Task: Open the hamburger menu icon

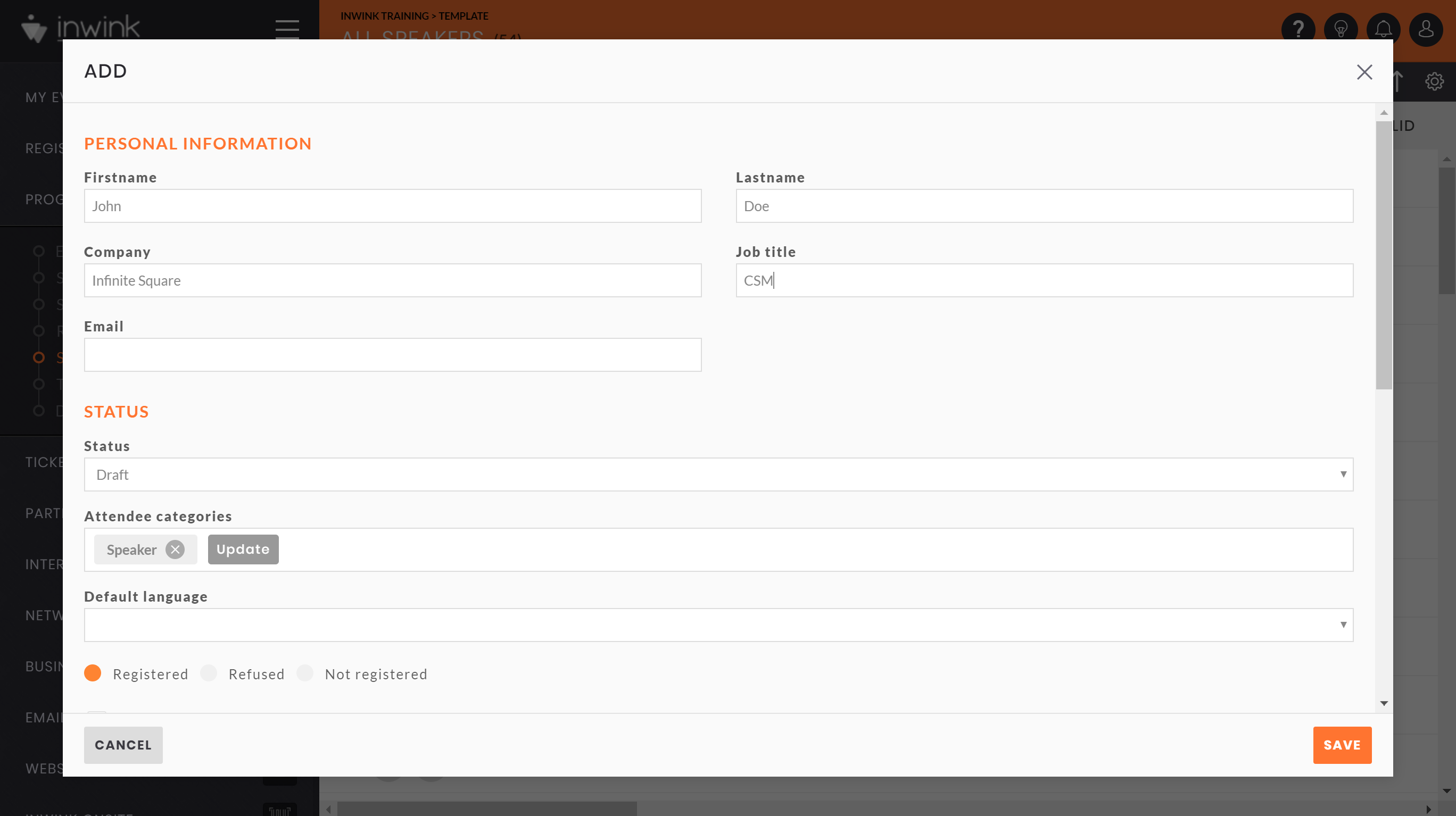Action: tap(287, 28)
